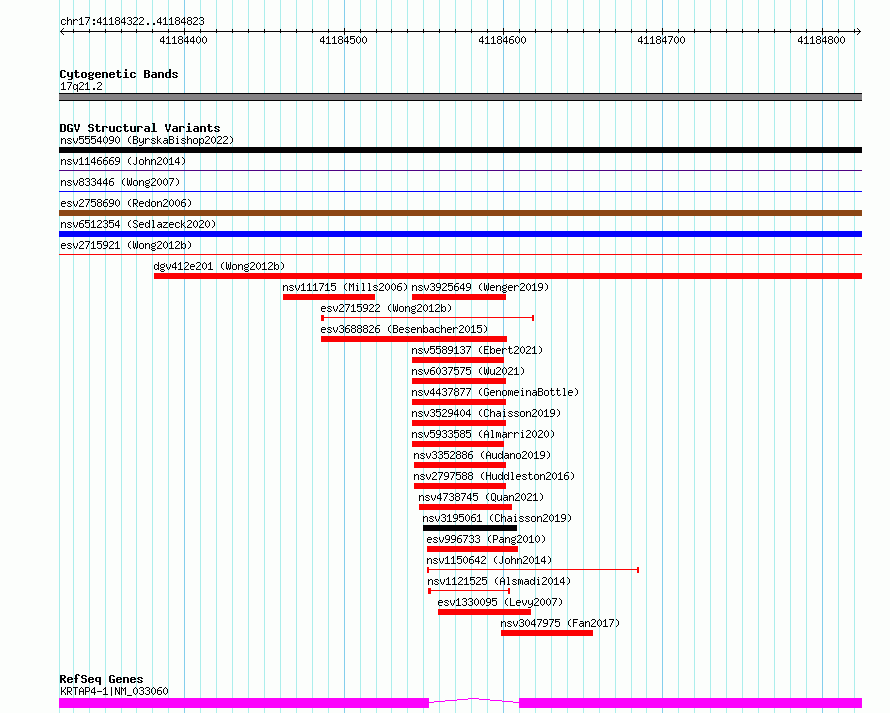Image resolution: width=890 pixels, height=713 pixels.
Task: Click nsv1150642 (John2014) label
Action: point(489,560)
